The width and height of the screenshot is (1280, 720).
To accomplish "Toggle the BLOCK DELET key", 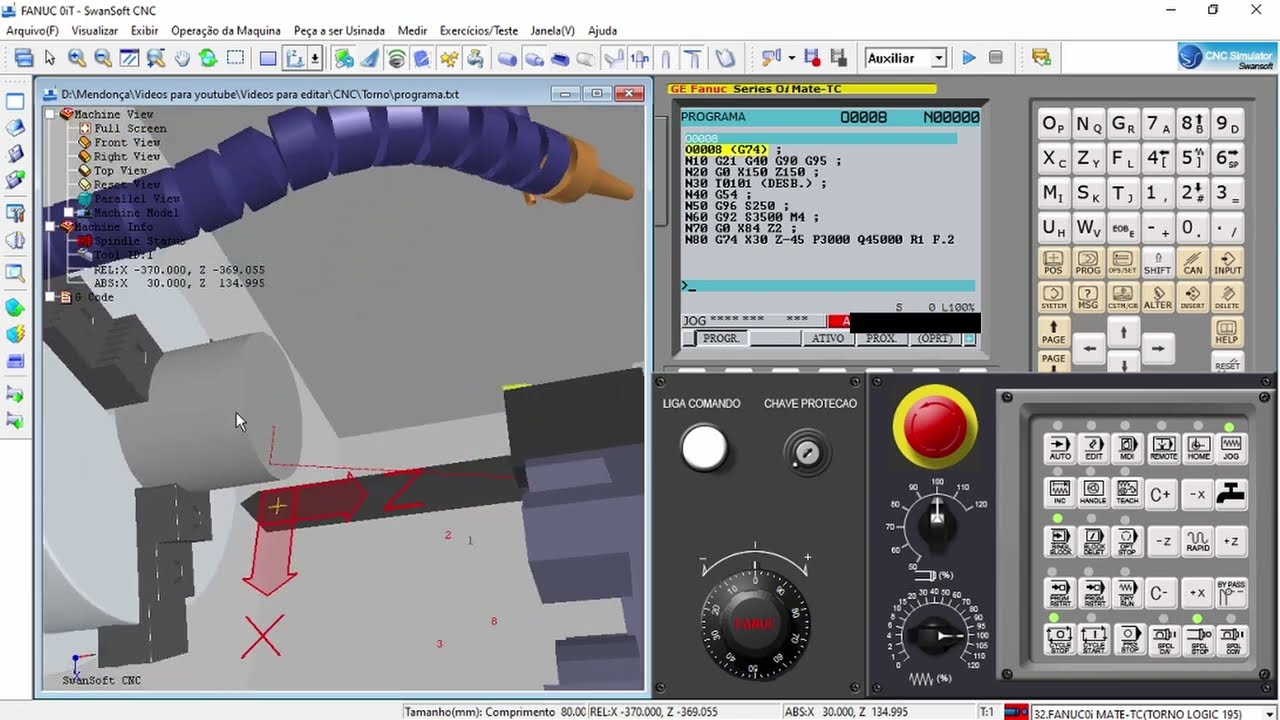I will click(x=1094, y=541).
